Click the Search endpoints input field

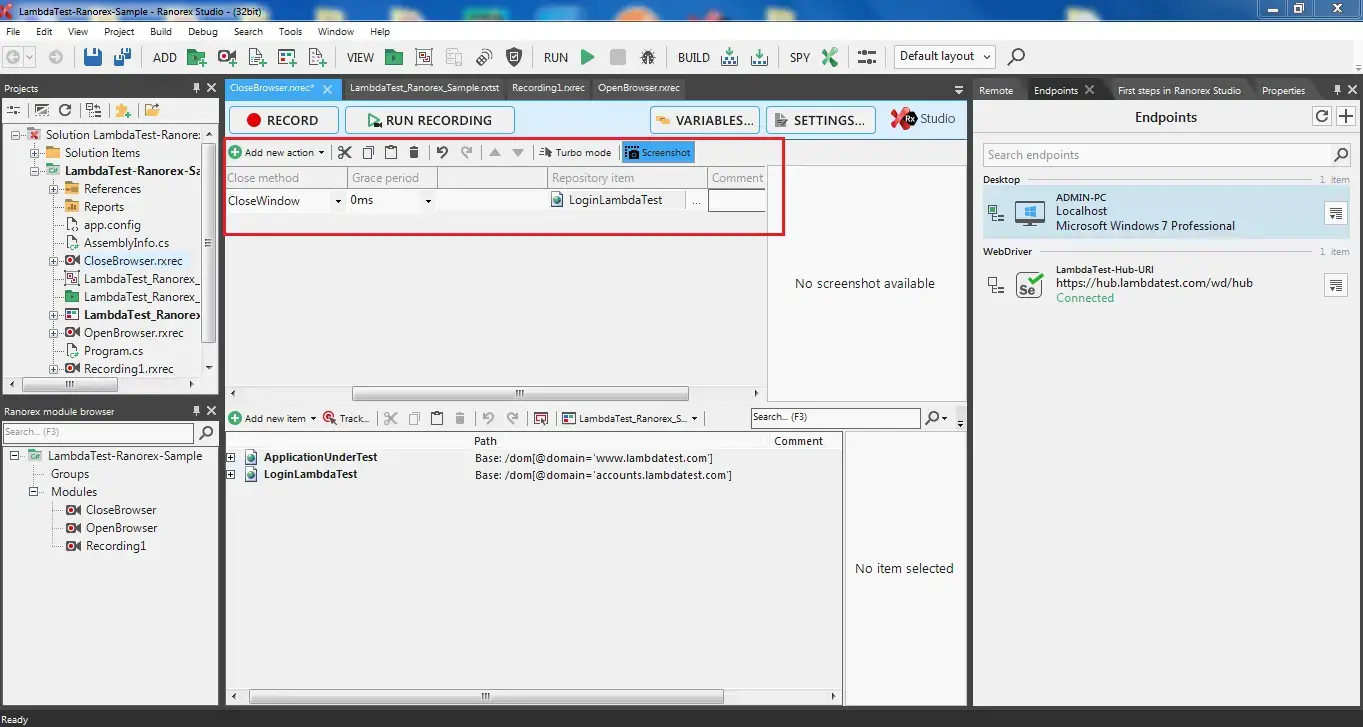tap(1157, 155)
